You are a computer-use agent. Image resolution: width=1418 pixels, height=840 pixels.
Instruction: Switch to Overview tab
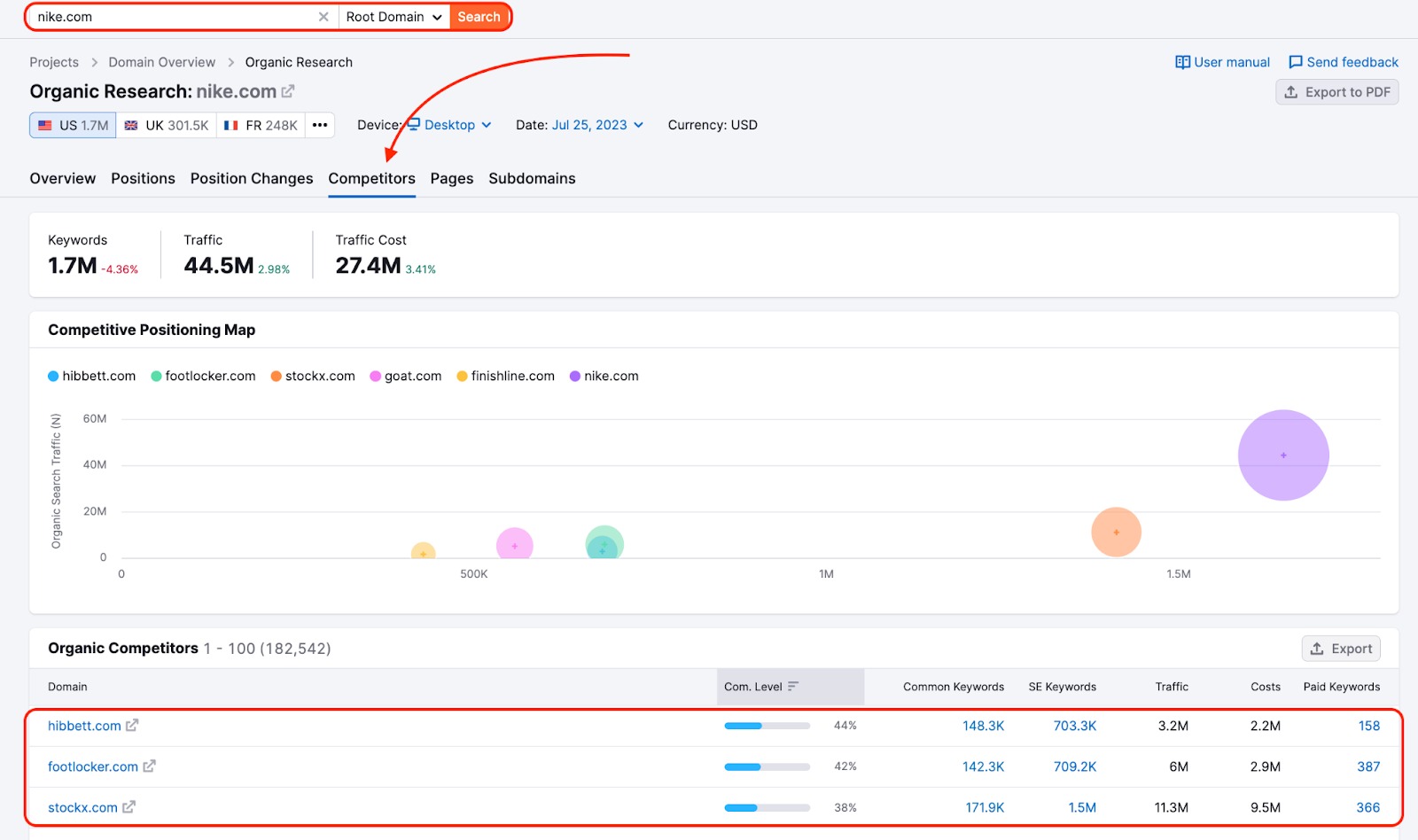[63, 178]
